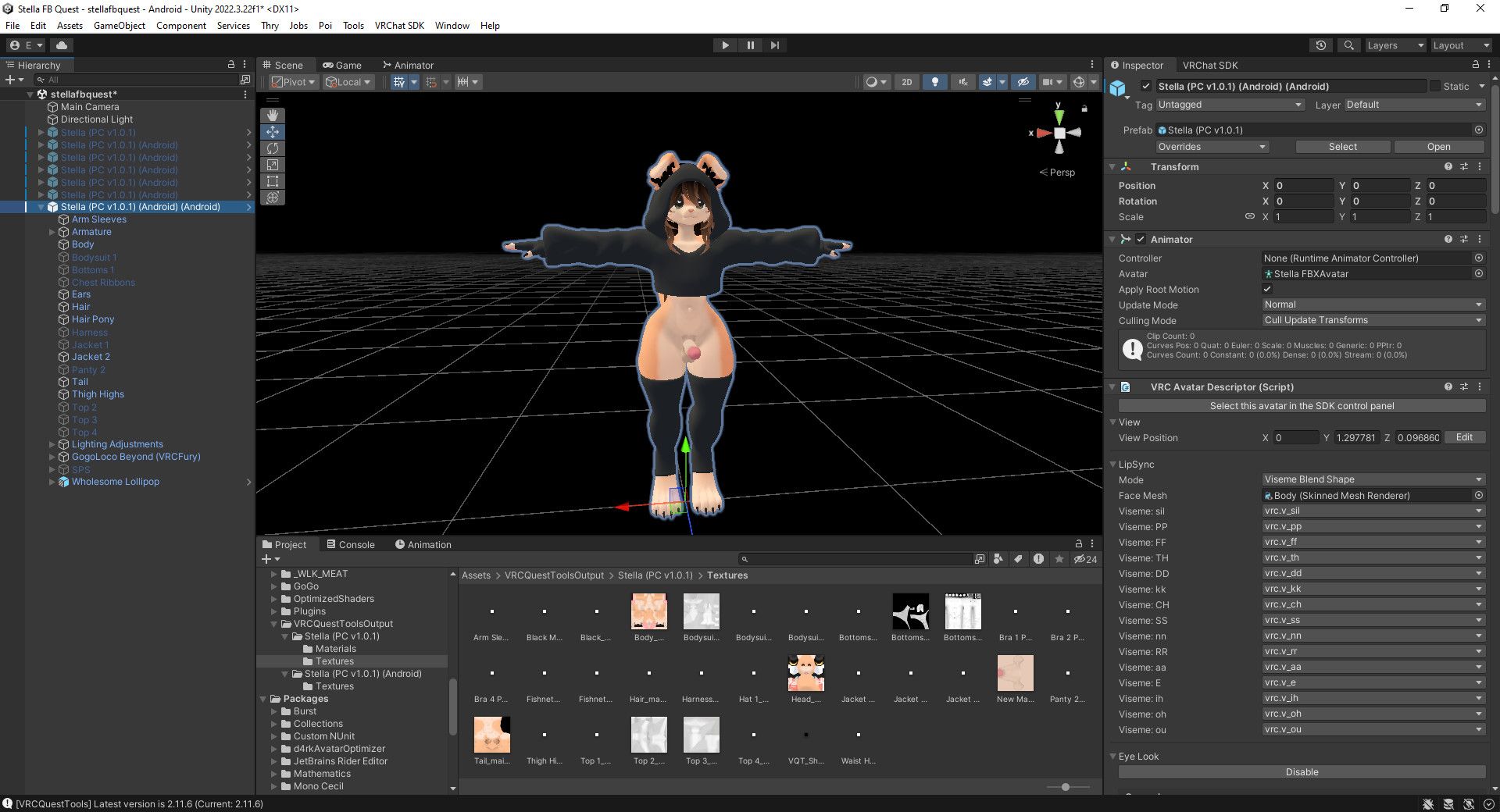Open the global search icon
Image resolution: width=1500 pixels, height=812 pixels.
pyautogui.click(x=1348, y=45)
